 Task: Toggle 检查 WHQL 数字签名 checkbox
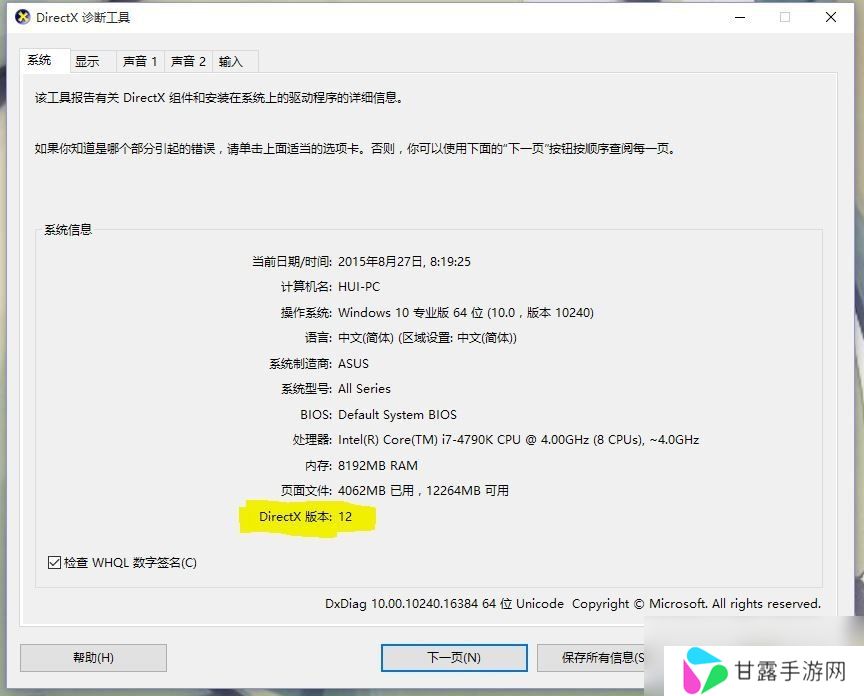[x=54, y=563]
